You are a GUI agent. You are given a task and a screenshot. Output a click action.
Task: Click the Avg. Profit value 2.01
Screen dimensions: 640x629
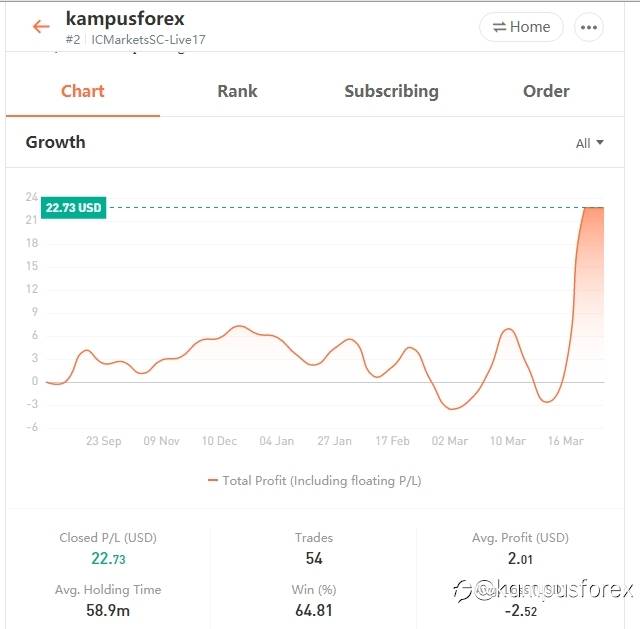(520, 559)
